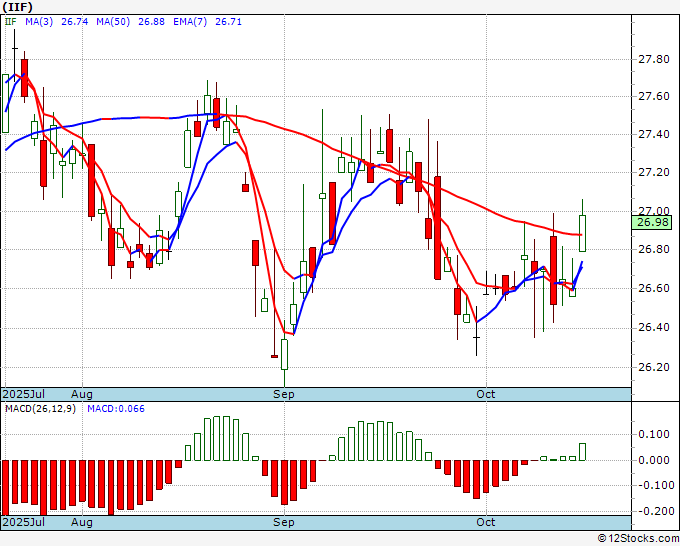Open the 12Stocks.com copyright link
The height and width of the screenshot is (546, 680).
click(x=638, y=539)
